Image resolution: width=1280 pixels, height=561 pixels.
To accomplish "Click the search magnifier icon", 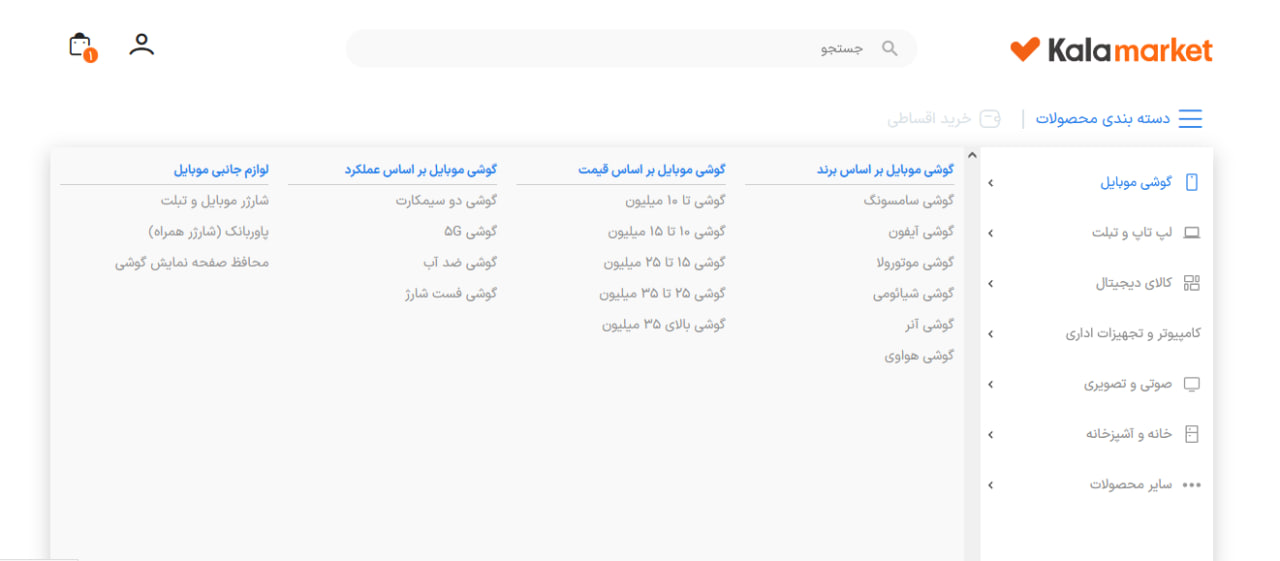I will 889,48.
